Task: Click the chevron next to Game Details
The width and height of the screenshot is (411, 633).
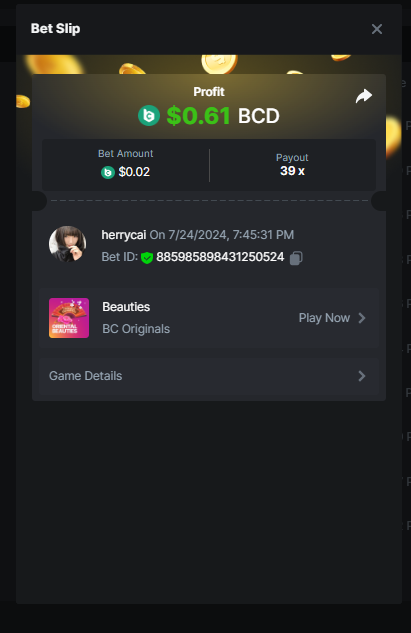Action: (x=362, y=376)
